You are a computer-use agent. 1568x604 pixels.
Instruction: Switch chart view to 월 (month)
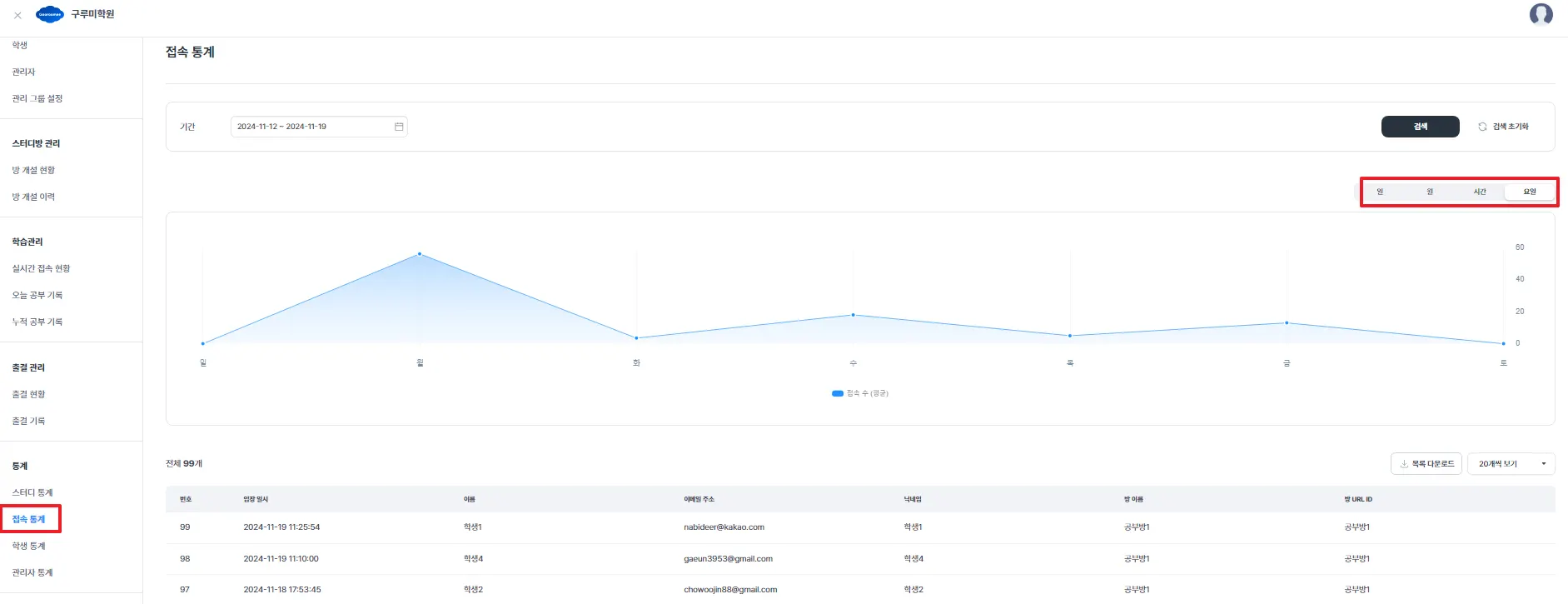(x=1430, y=192)
